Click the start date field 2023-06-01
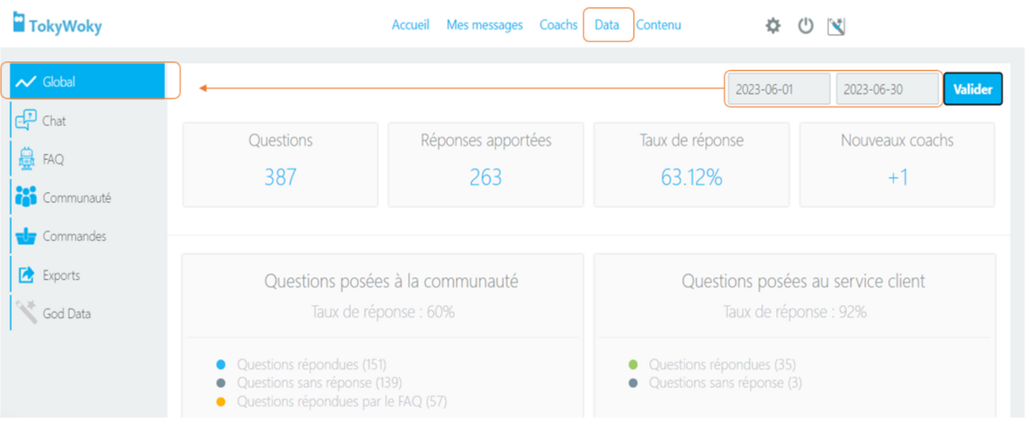The image size is (1029, 421). coord(778,89)
